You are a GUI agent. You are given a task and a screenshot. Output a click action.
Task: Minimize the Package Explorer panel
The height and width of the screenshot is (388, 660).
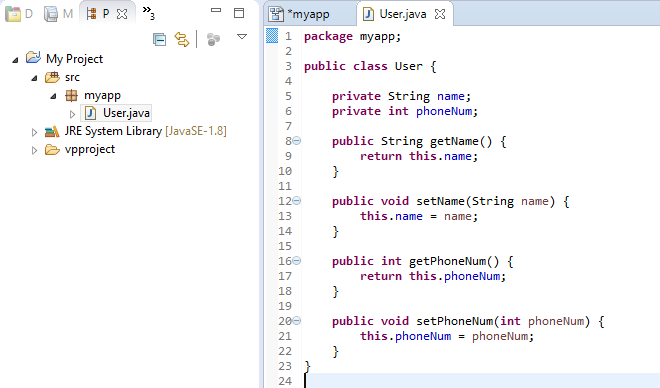[x=216, y=10]
